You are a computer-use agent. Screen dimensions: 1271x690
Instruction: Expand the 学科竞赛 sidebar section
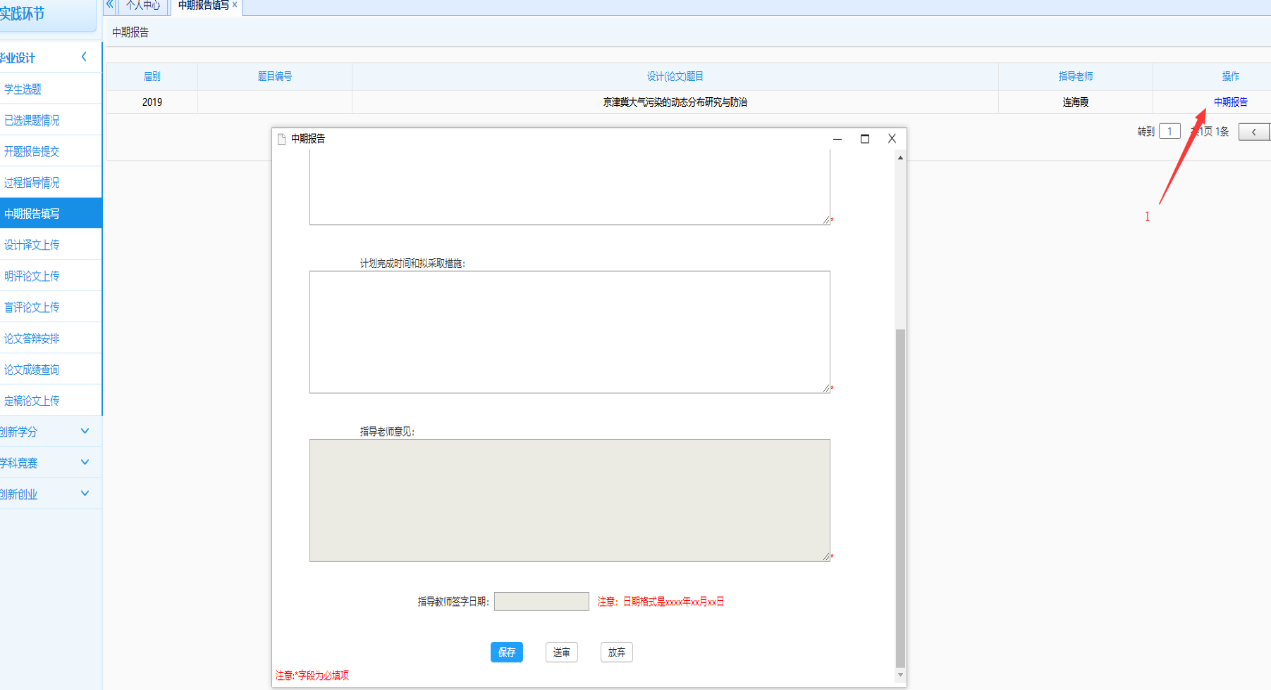click(x=84, y=462)
